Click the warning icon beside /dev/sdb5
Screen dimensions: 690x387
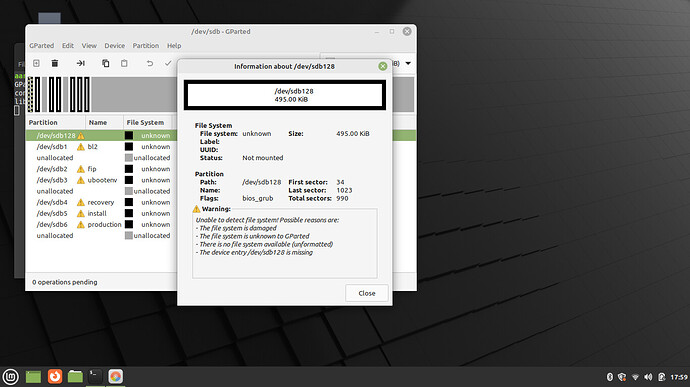click(81, 213)
